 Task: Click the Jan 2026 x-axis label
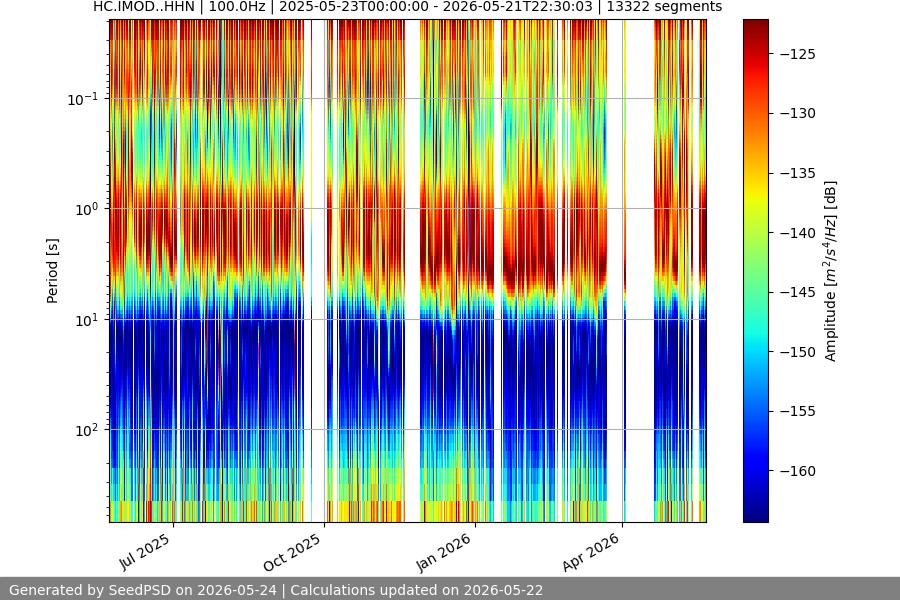443,552
